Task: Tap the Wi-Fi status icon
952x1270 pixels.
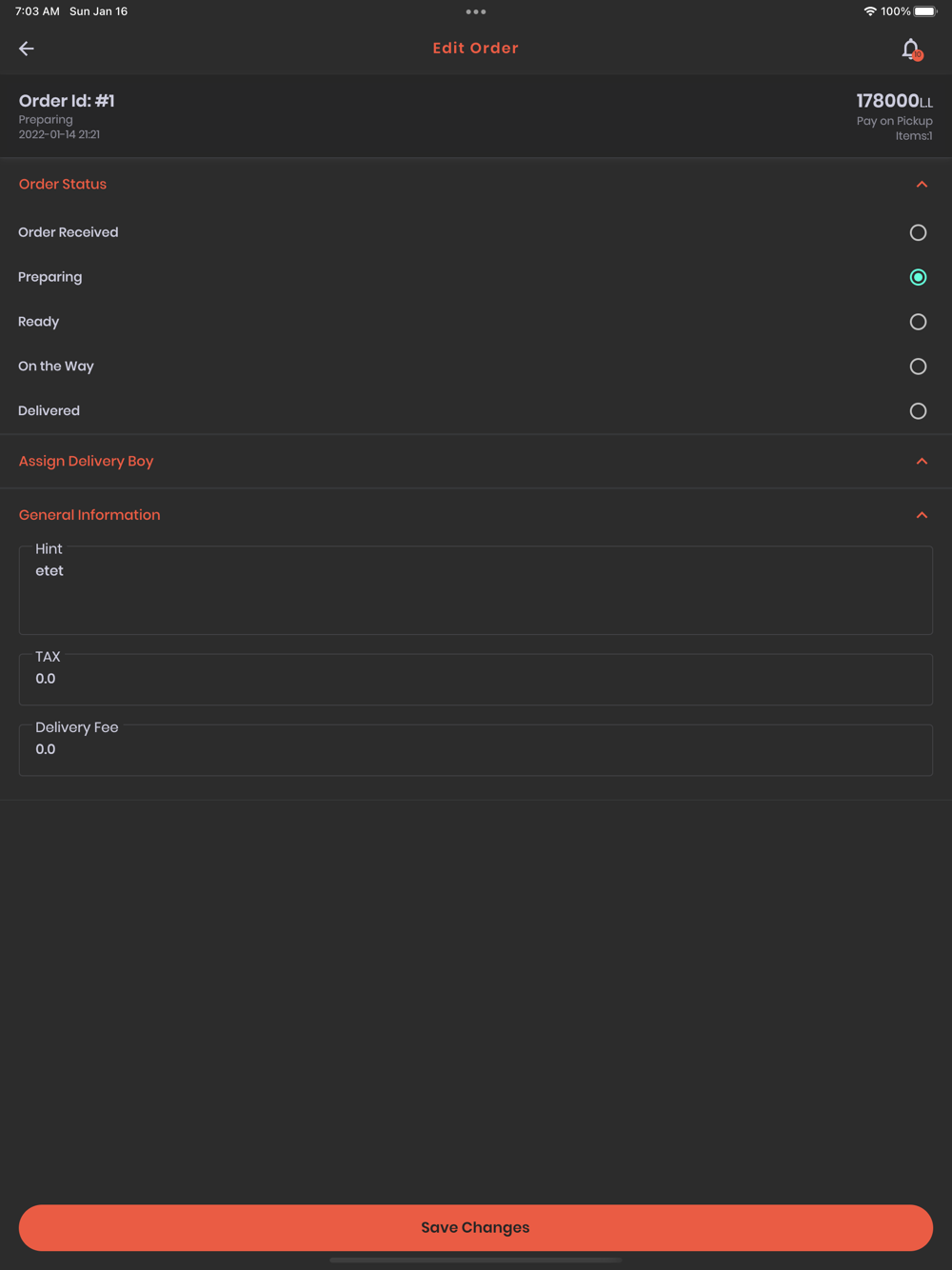Action: tap(870, 11)
